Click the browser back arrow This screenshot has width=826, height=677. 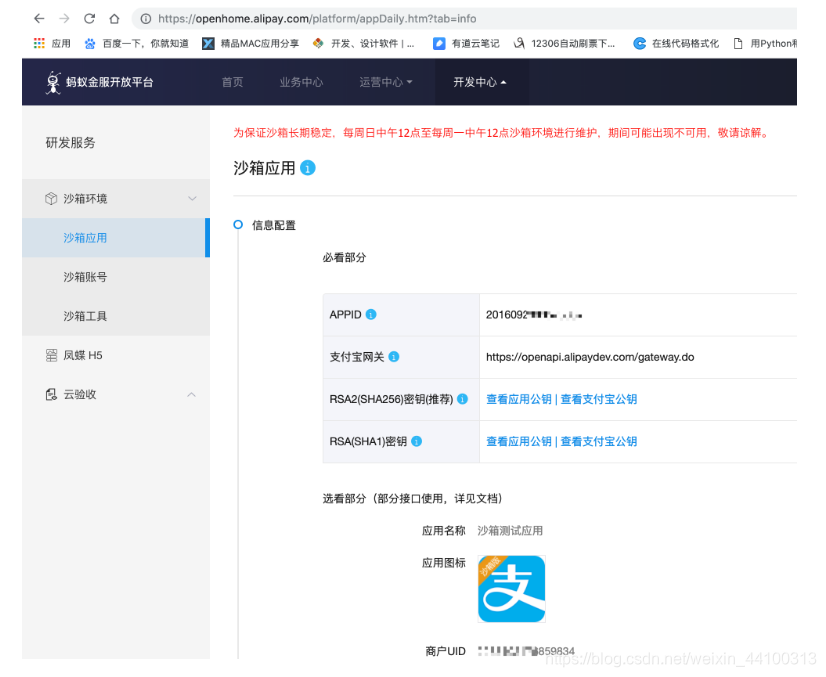click(x=39, y=19)
